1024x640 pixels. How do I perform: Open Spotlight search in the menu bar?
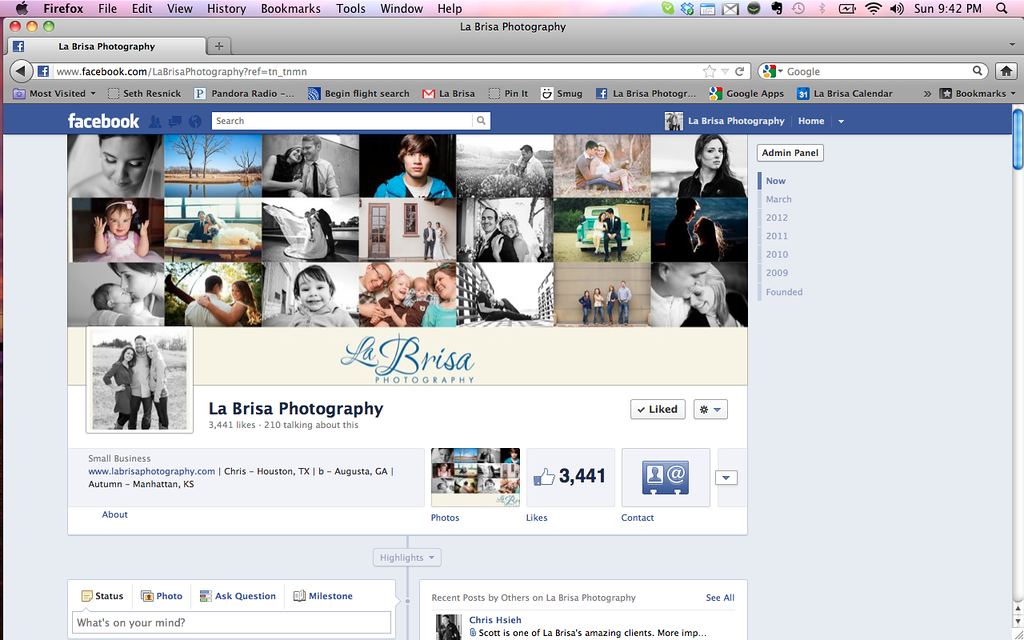1002,8
